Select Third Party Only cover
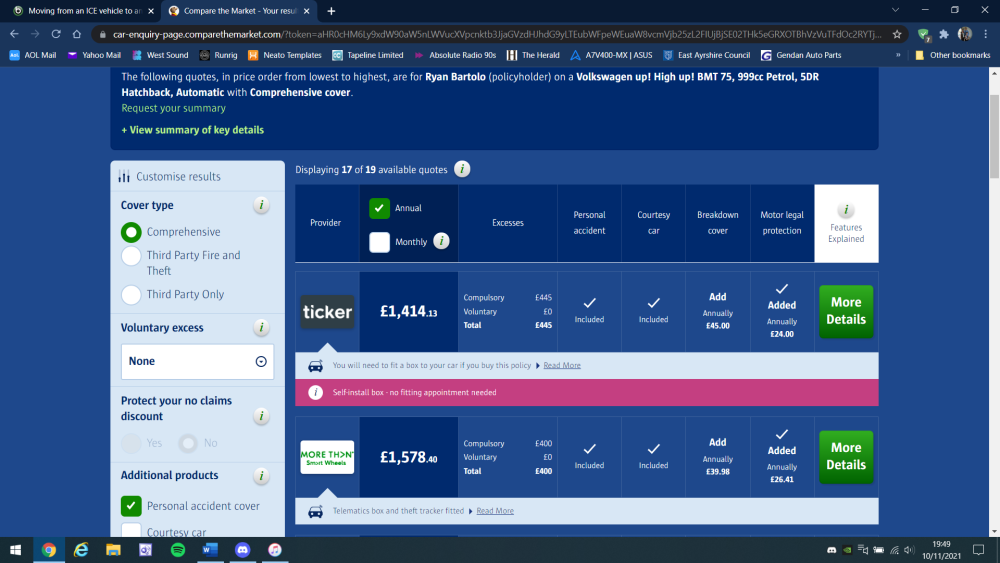The height and width of the screenshot is (563, 1000). click(131, 295)
